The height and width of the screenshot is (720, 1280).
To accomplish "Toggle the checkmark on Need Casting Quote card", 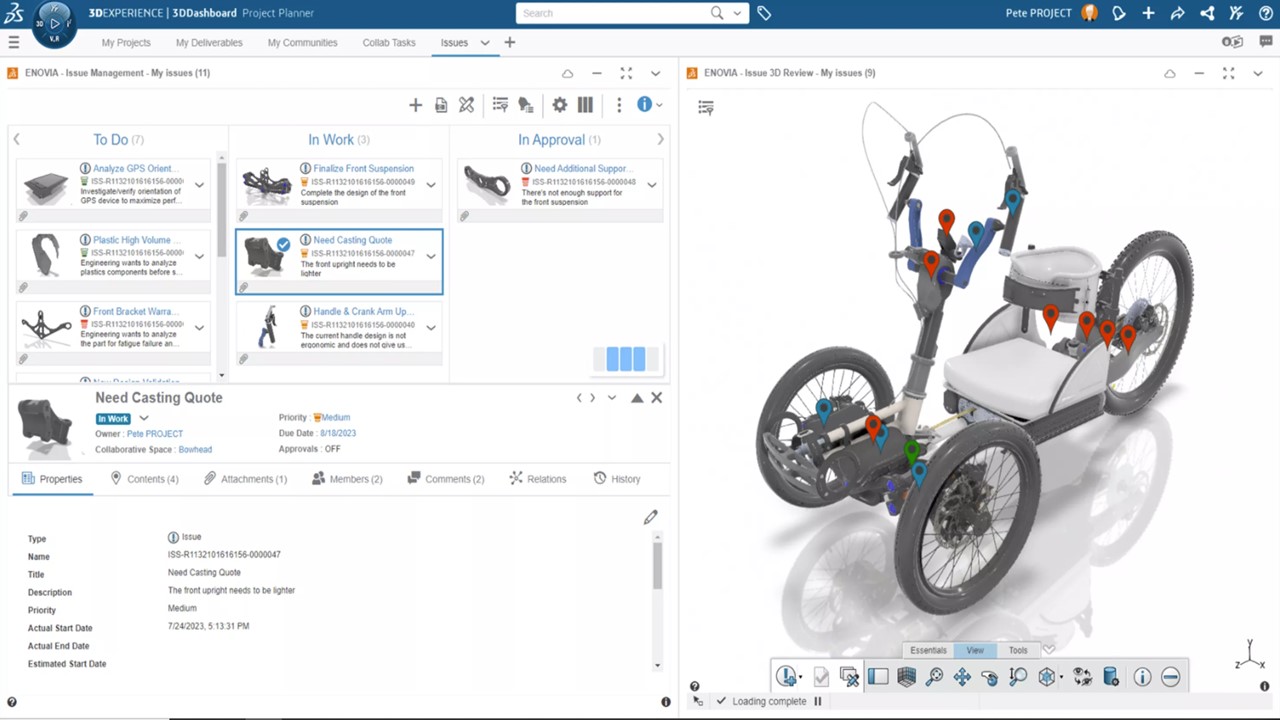I will (284, 244).
